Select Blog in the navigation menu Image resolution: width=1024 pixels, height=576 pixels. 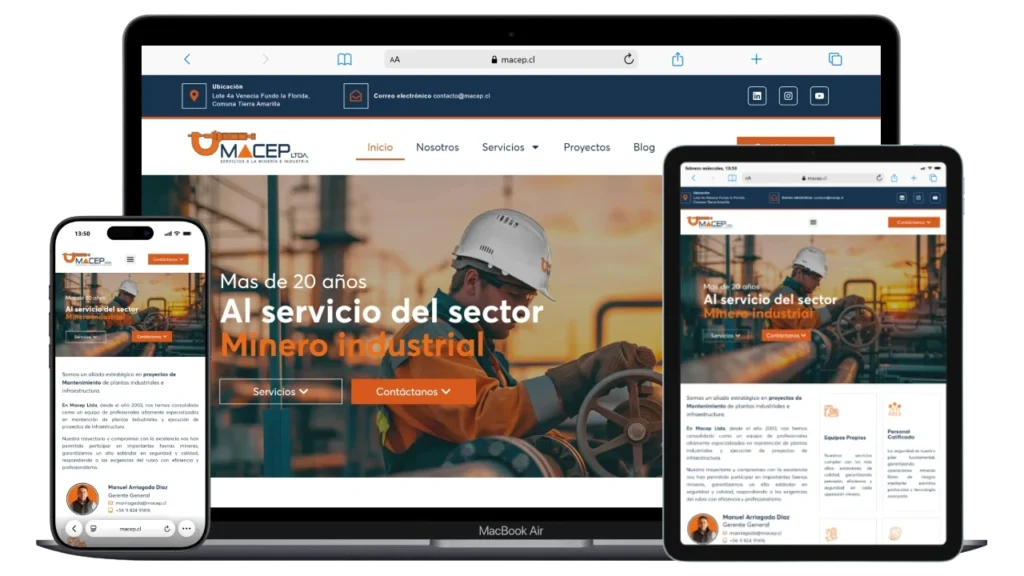click(x=643, y=147)
